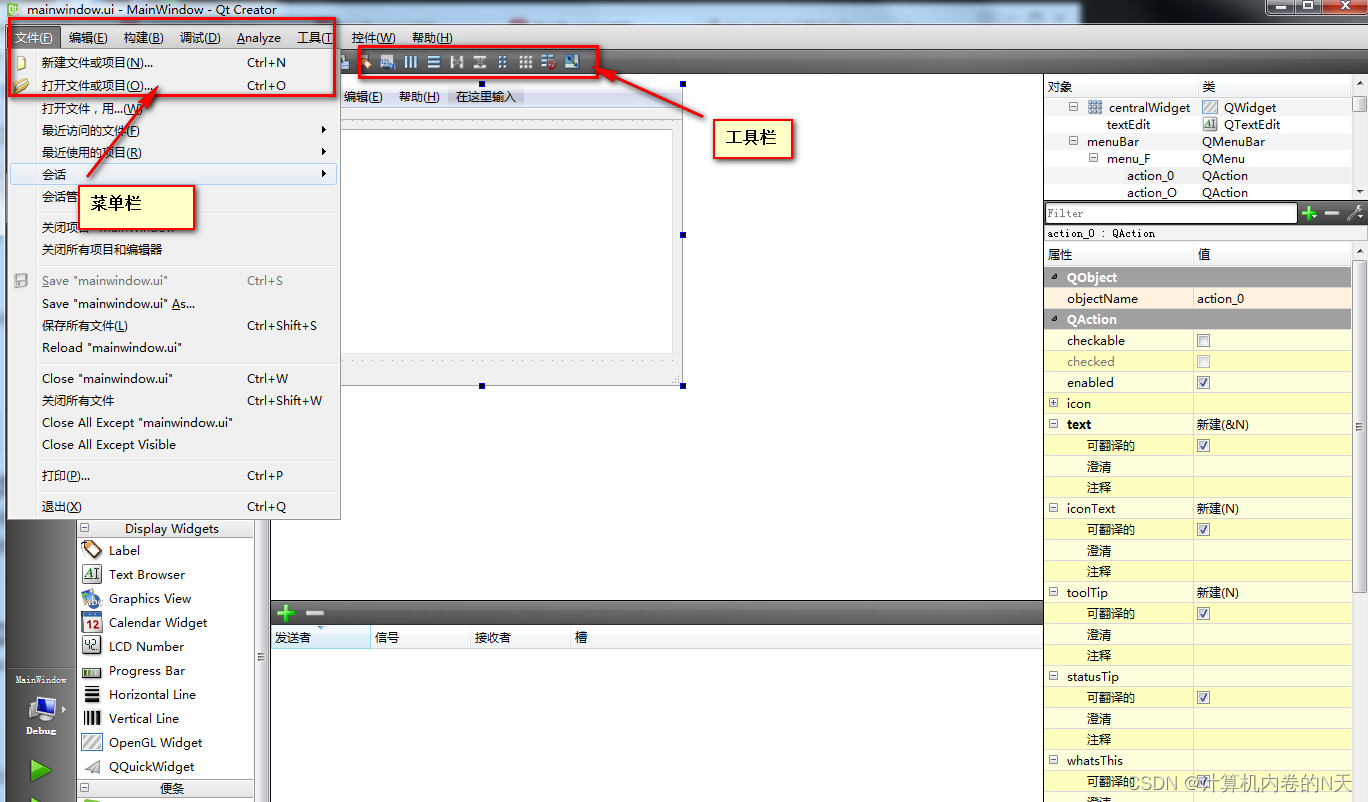
Task: Toggle the 可翻译的 checkbox under iconText
Action: 1203,530
